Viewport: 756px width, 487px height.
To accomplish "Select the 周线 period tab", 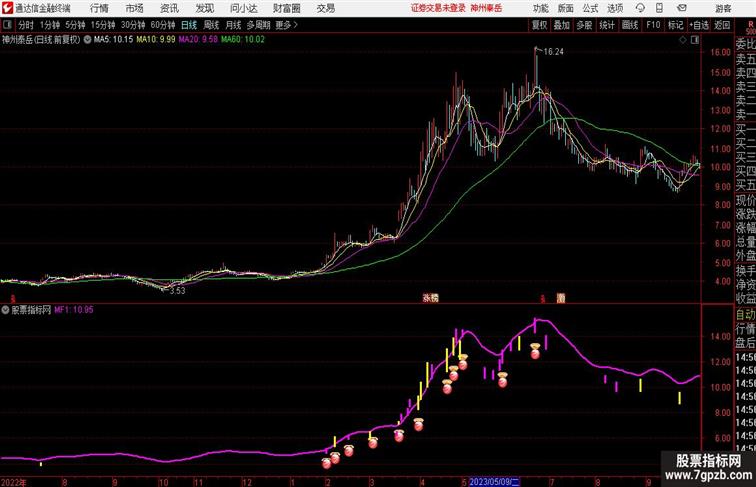I will point(211,25).
